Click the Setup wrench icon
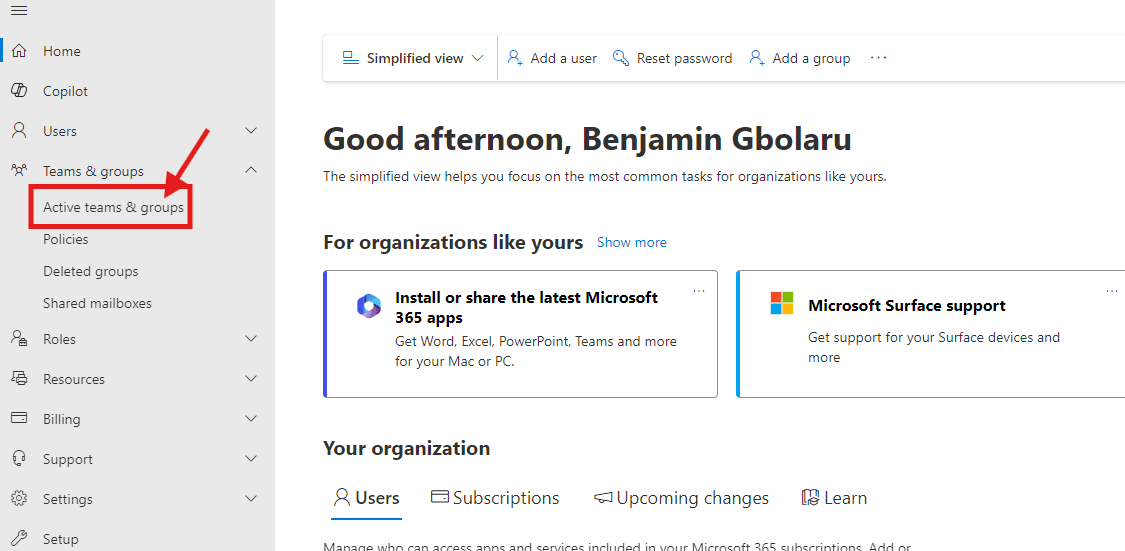This screenshot has width=1125, height=551. (x=19, y=539)
